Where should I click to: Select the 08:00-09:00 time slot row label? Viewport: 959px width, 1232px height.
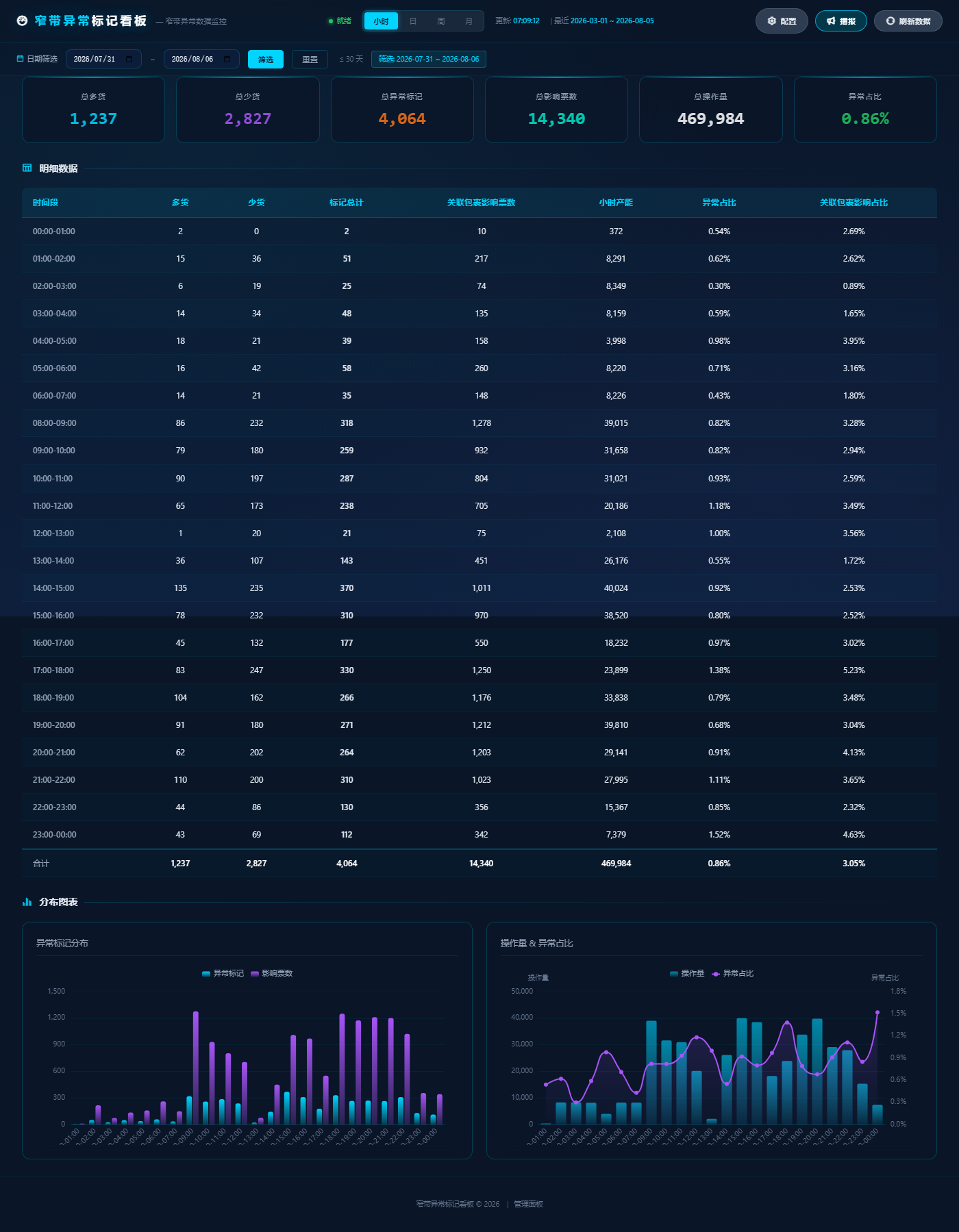[x=54, y=423]
